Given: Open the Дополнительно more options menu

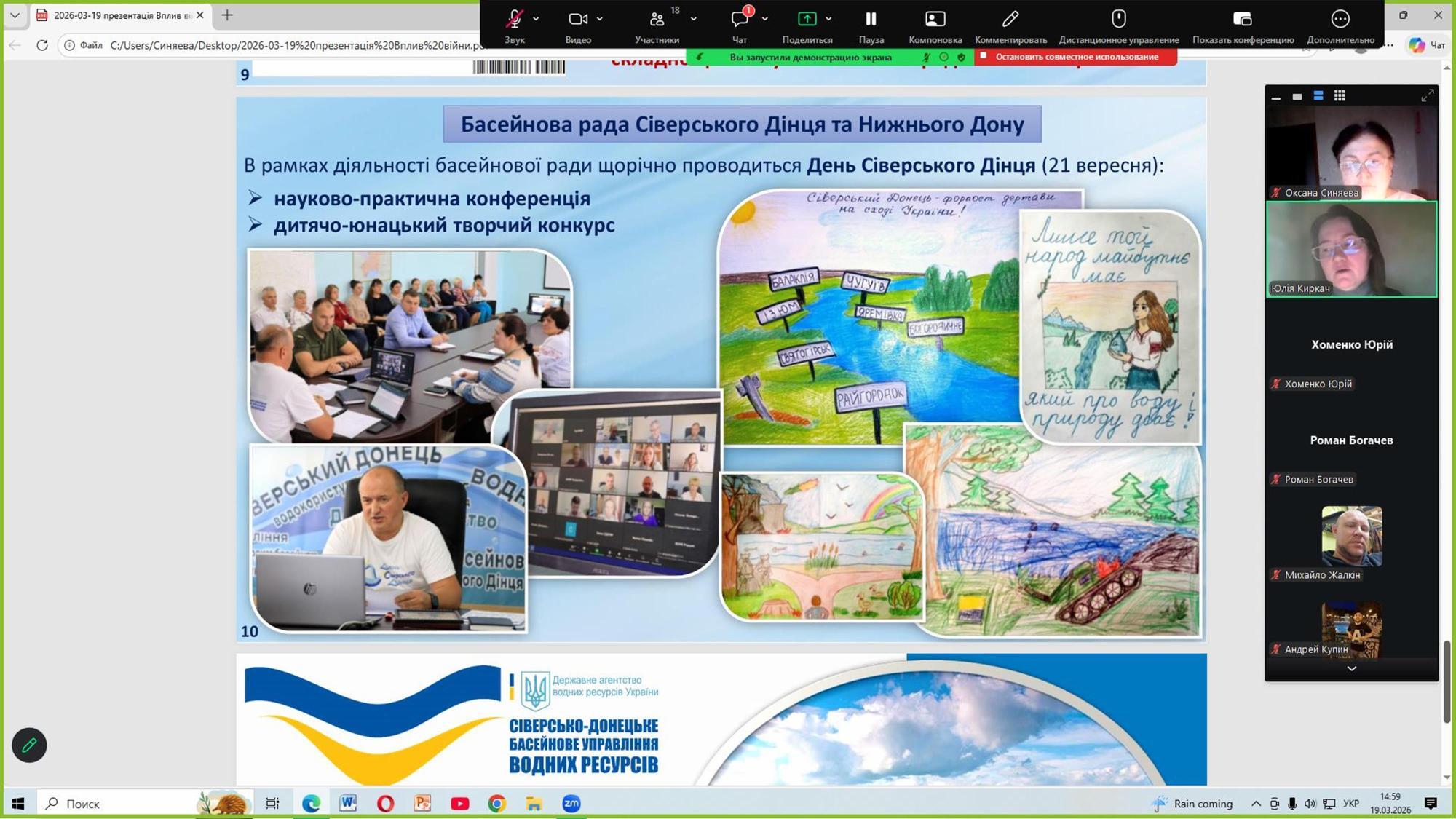Looking at the screenshot, I should [x=1340, y=20].
